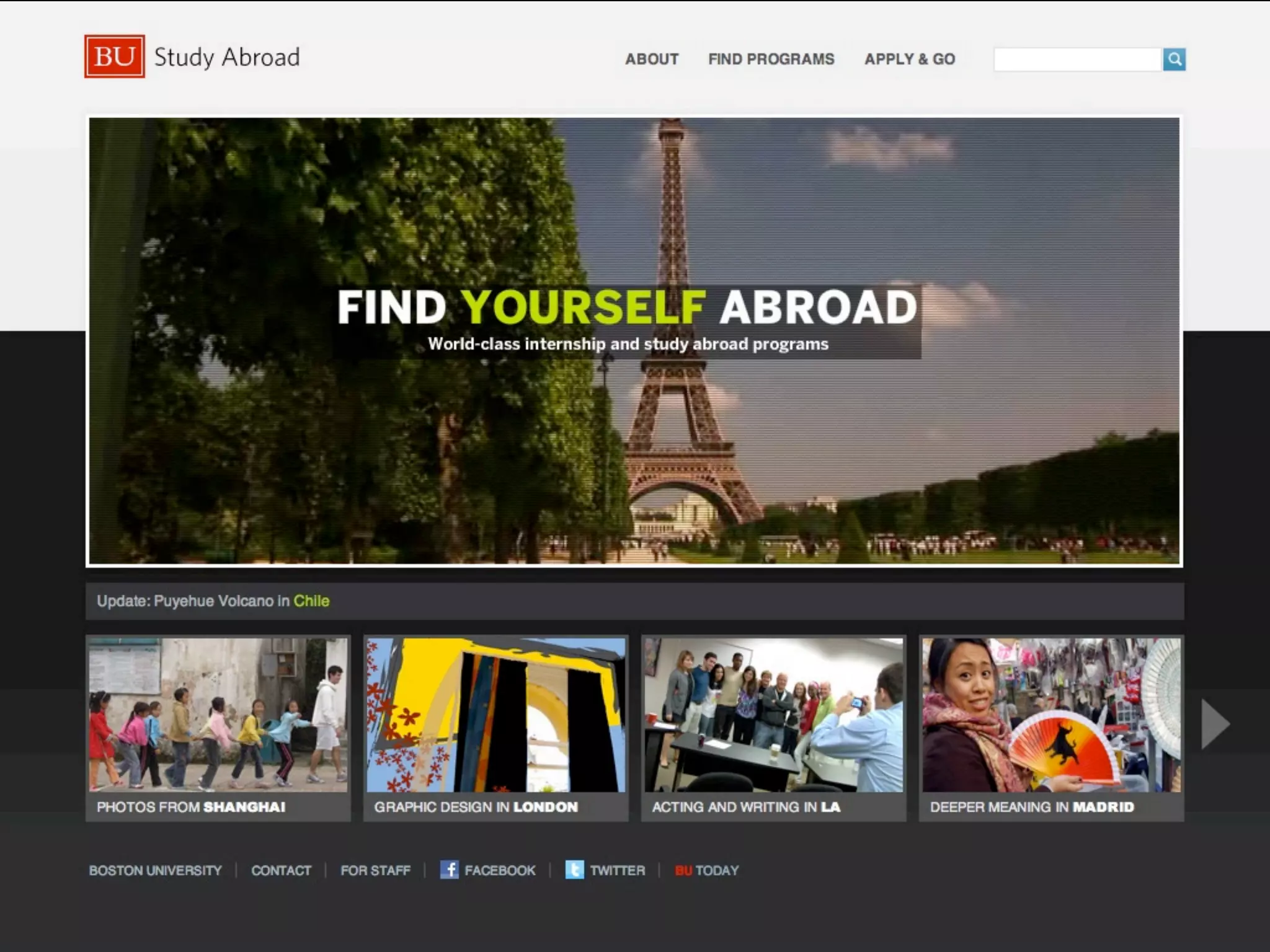Click the For Staff footer link
The width and height of the screenshot is (1270, 952).
point(375,870)
